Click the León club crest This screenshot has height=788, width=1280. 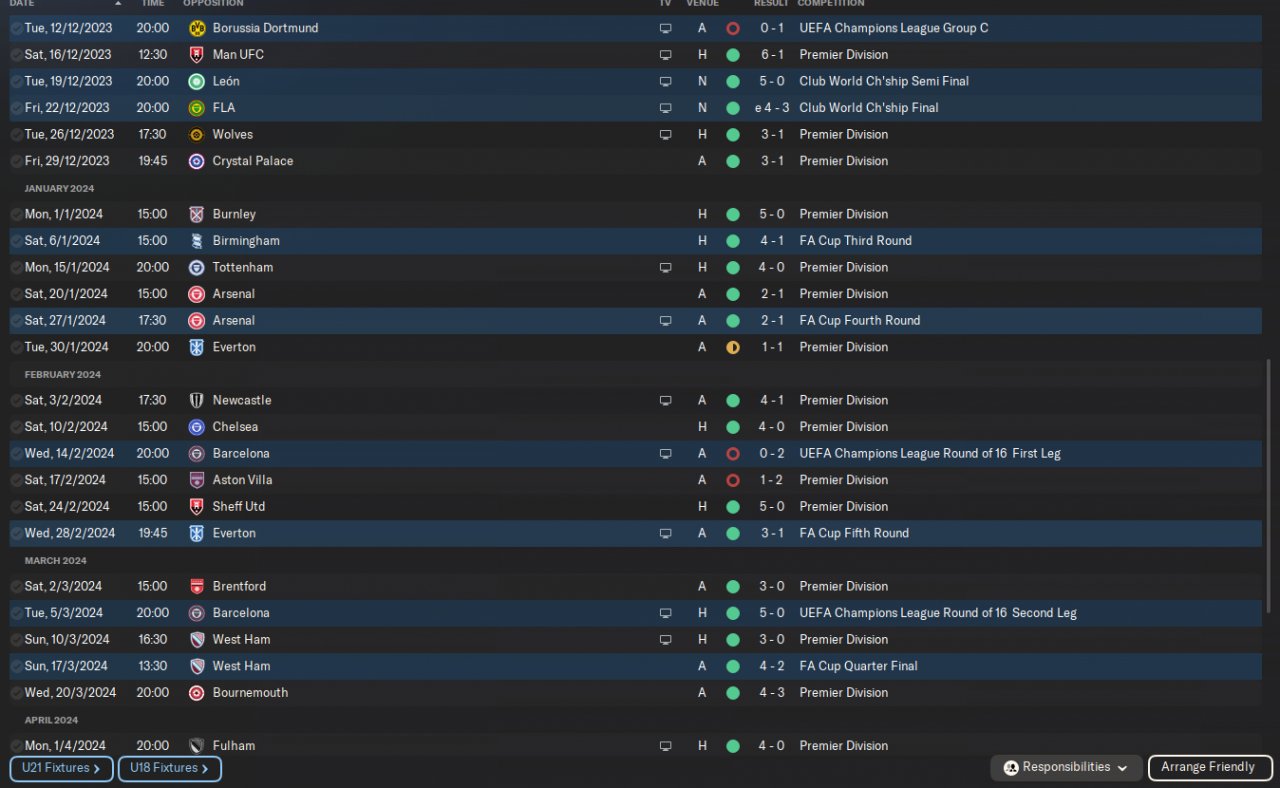click(x=196, y=81)
